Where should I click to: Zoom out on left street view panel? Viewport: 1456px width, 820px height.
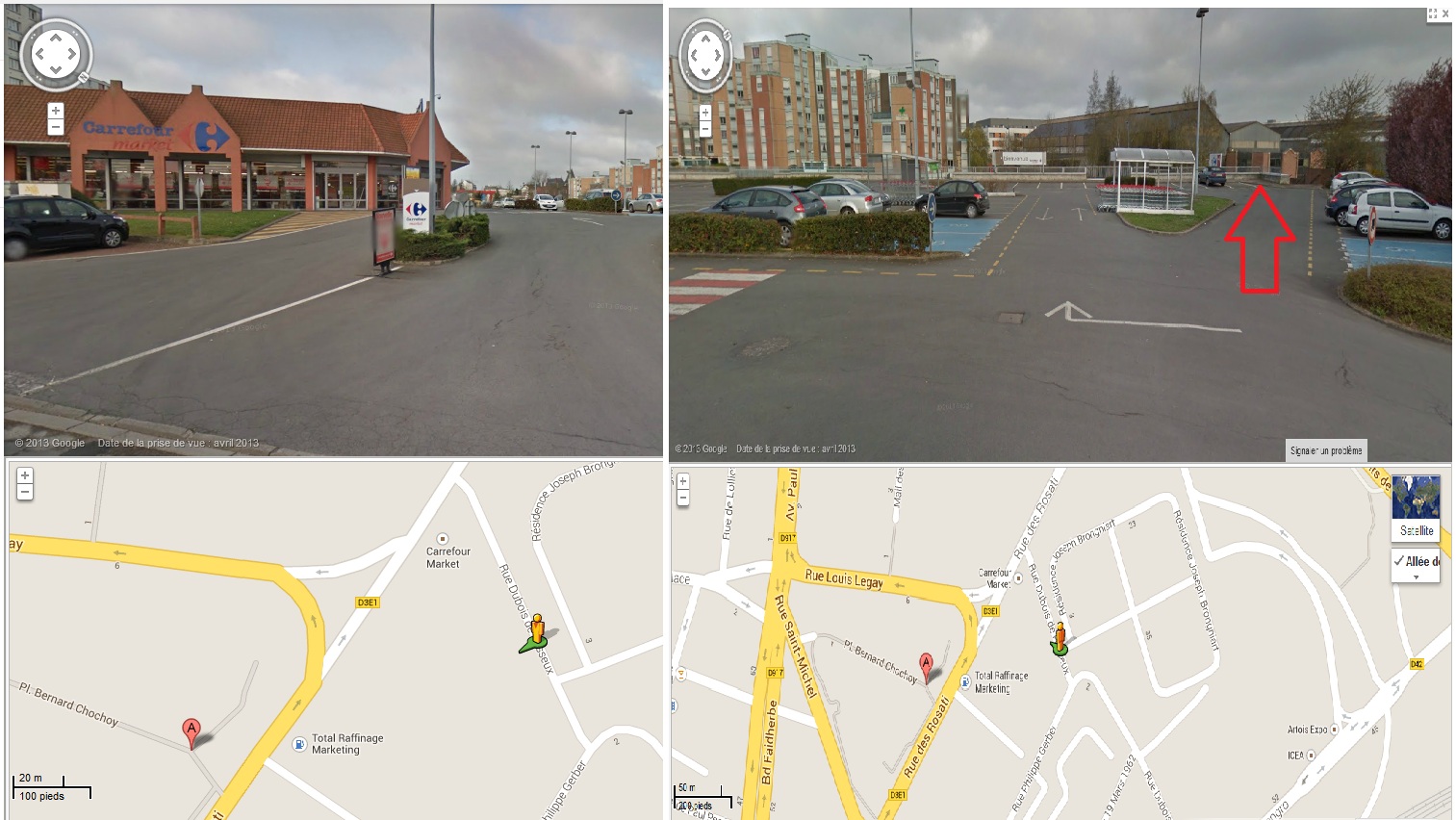click(x=56, y=127)
